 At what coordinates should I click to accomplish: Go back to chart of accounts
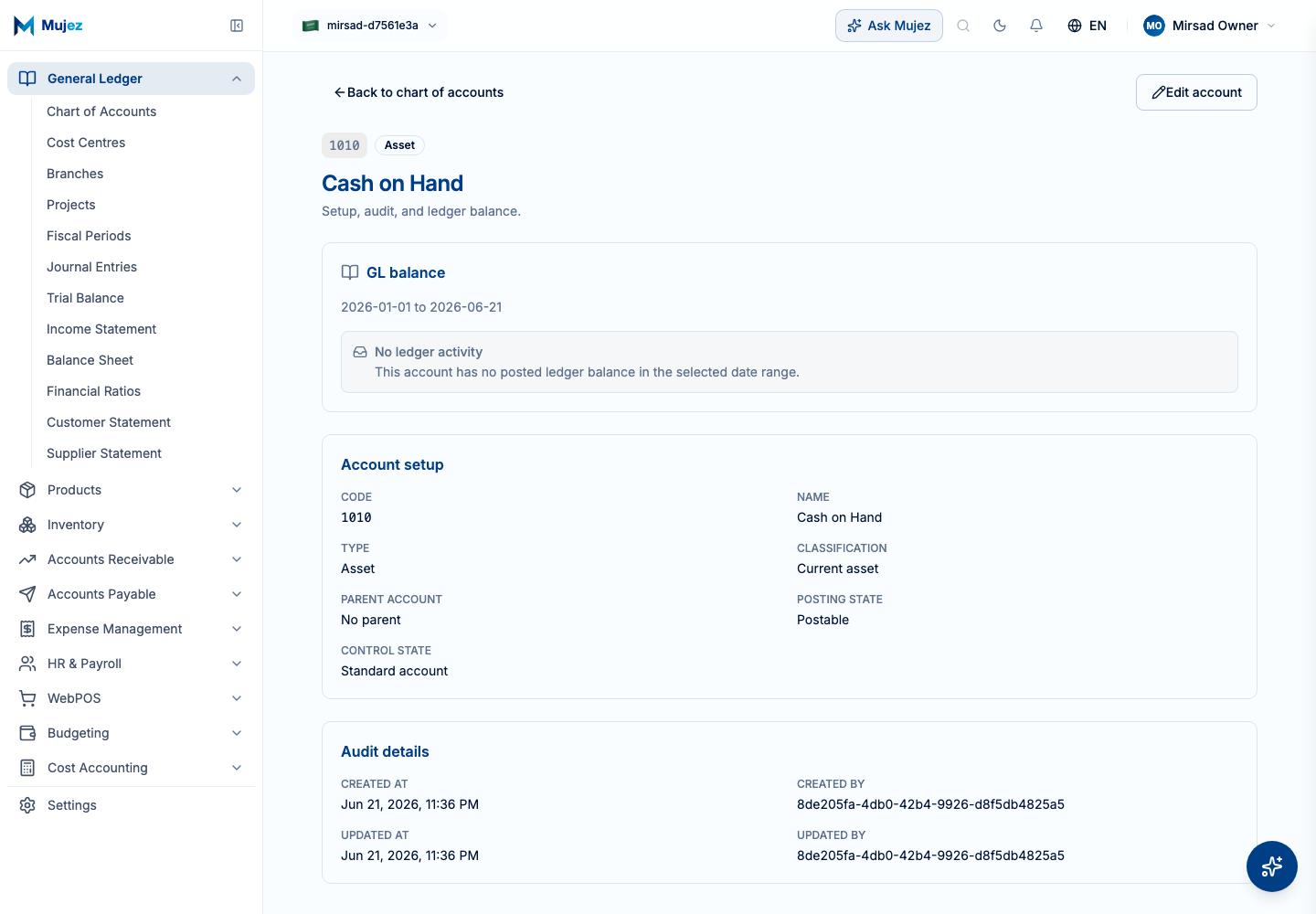(419, 92)
